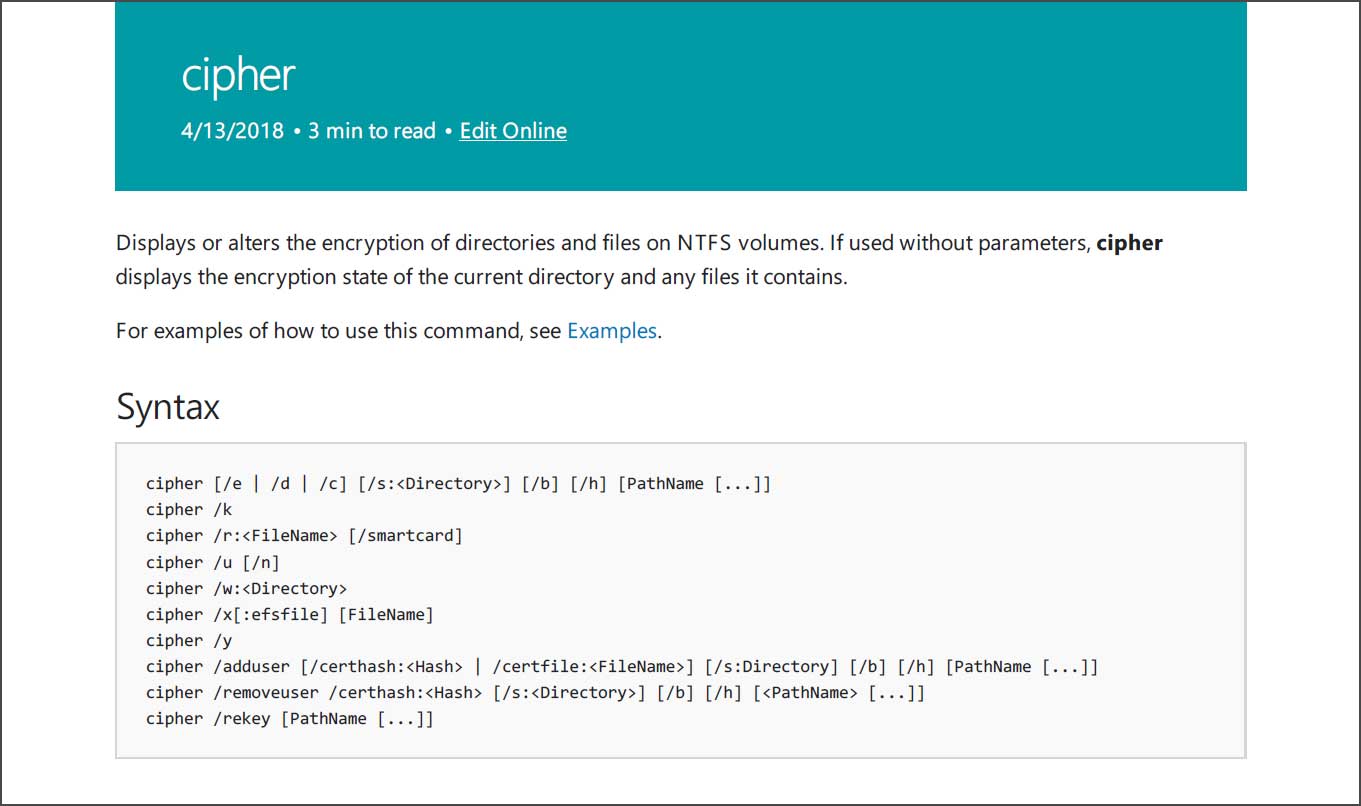
Task: Click the cipher page title
Action: 238,75
